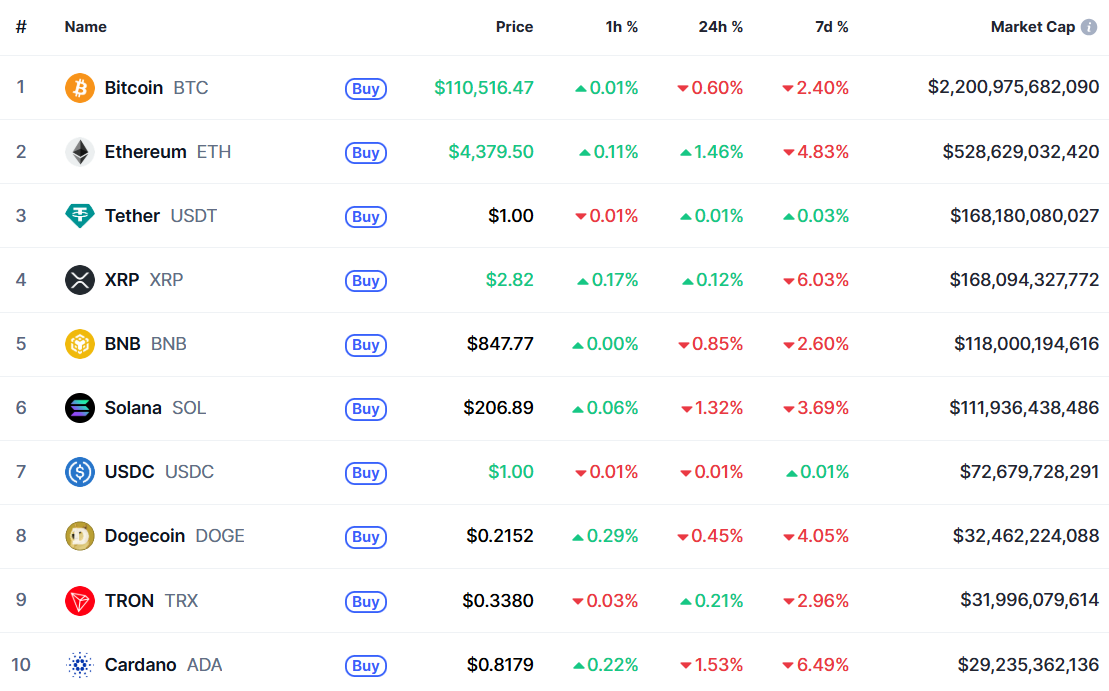
Task: Sort table by Price column header
Action: [514, 27]
